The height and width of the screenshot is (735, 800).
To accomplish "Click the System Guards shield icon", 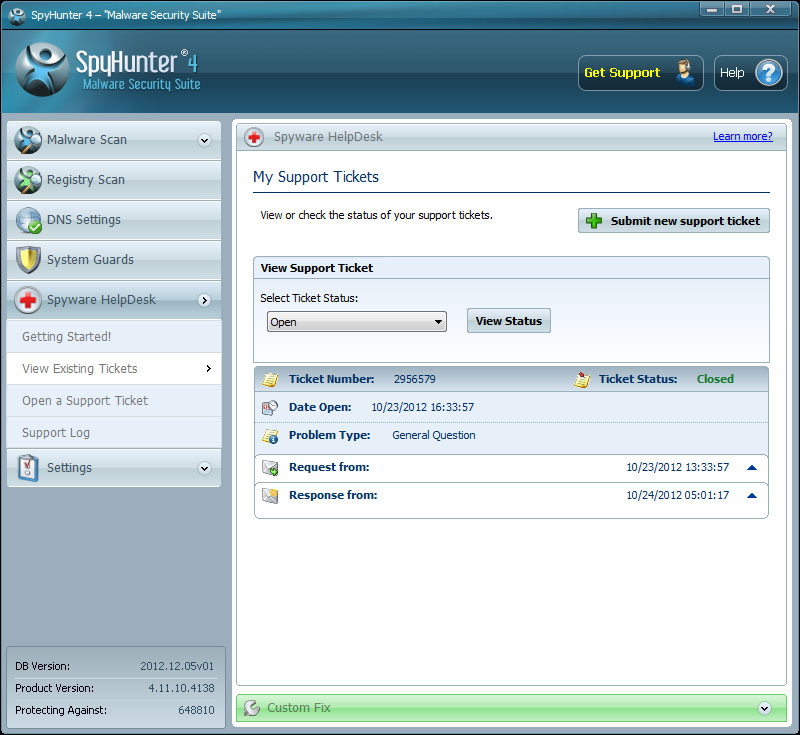I will point(28,260).
